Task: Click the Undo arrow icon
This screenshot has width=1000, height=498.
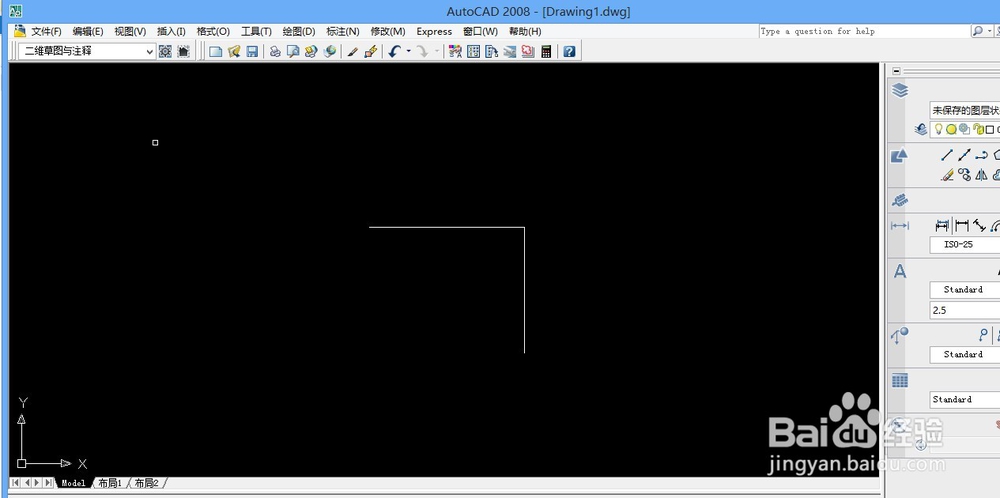Action: [x=394, y=52]
